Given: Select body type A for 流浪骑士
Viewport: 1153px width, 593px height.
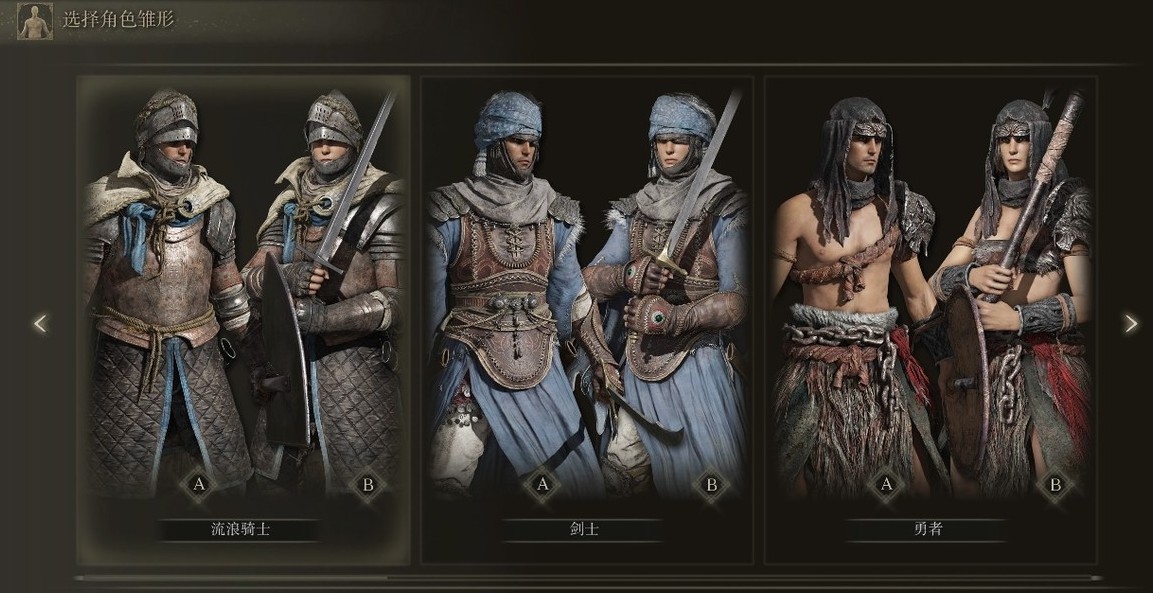Looking at the screenshot, I should (199, 484).
